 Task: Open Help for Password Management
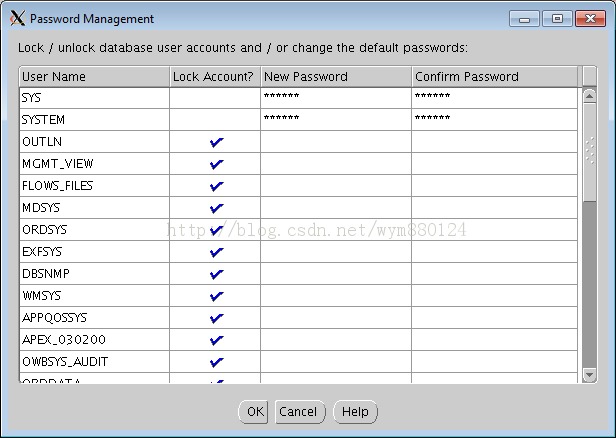pyautogui.click(x=355, y=411)
